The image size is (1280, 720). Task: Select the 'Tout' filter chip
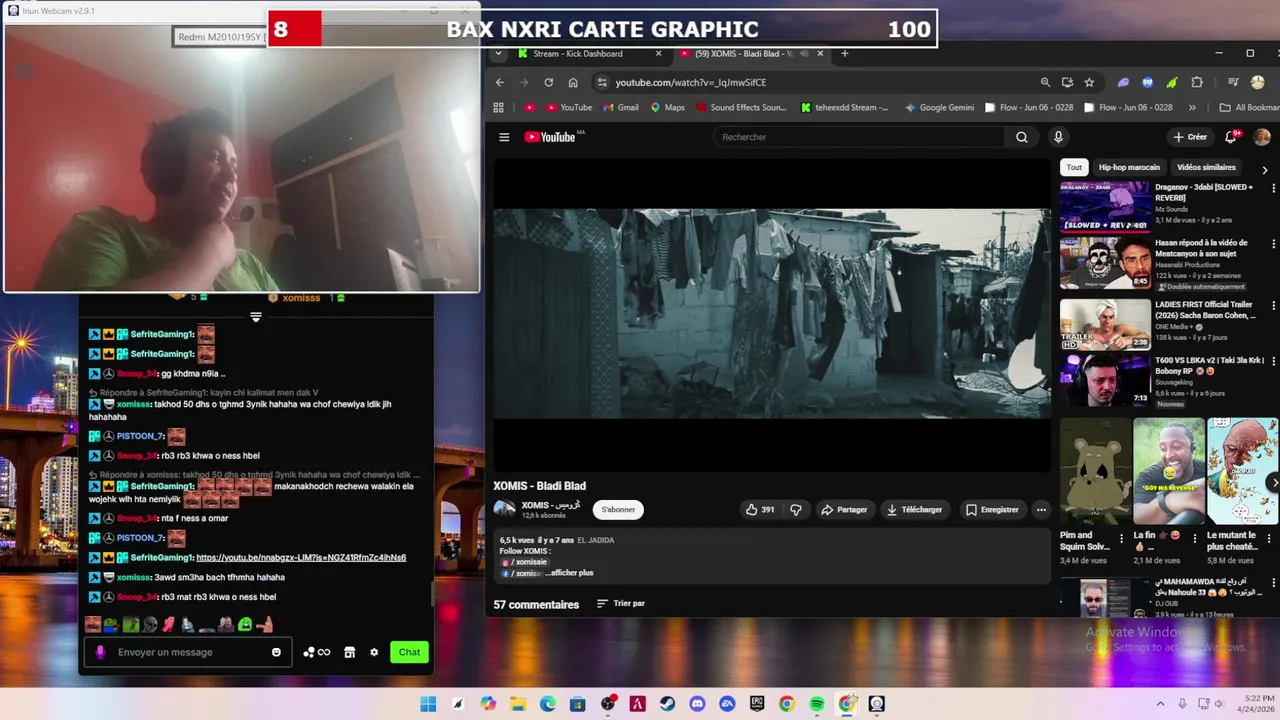point(1074,167)
